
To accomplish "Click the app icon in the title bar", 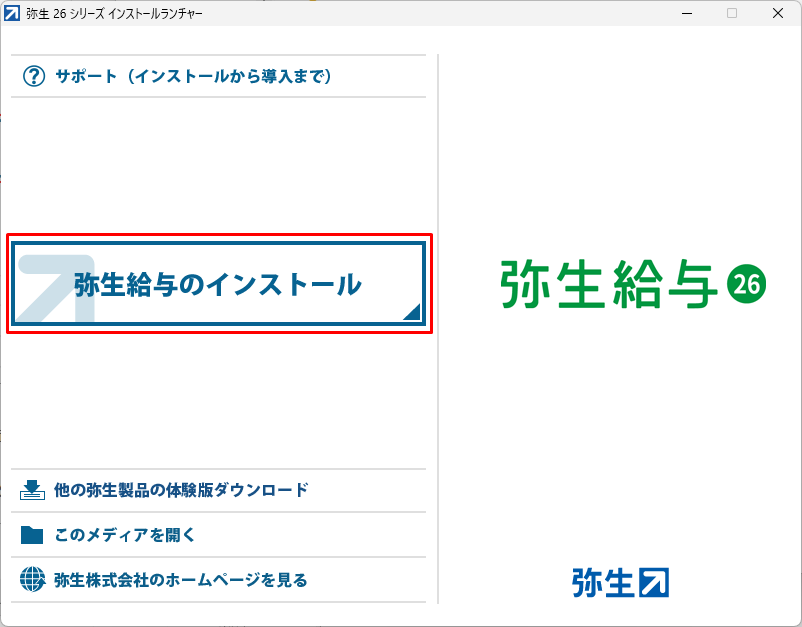I will [x=13, y=13].
